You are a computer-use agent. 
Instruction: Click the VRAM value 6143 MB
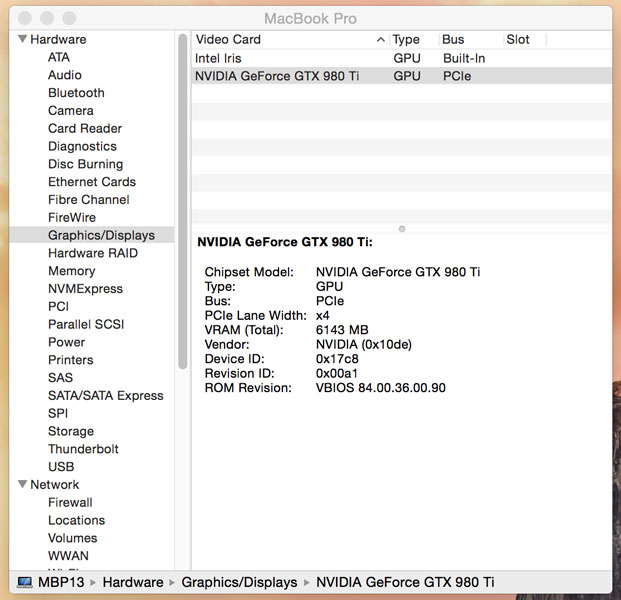[x=342, y=330]
